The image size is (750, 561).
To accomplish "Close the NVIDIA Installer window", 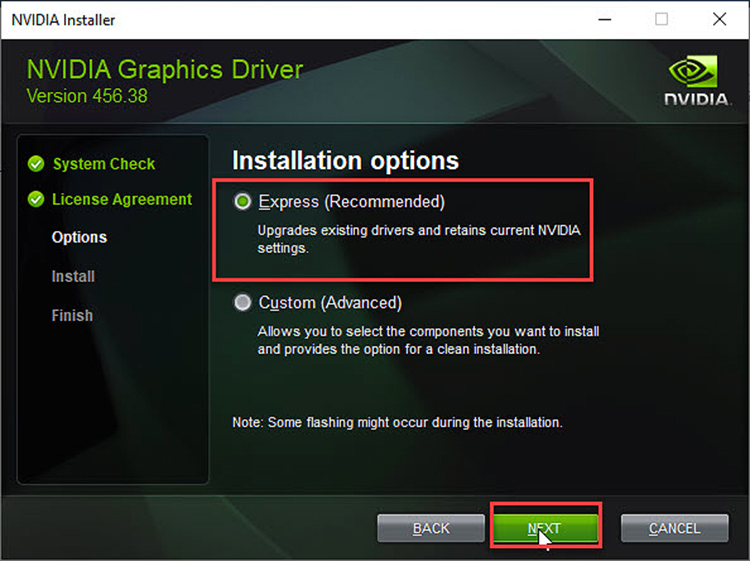I will [x=719, y=20].
